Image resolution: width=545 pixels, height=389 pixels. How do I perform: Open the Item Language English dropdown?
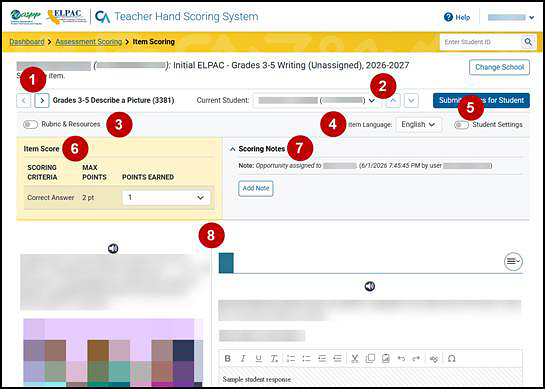[x=418, y=124]
